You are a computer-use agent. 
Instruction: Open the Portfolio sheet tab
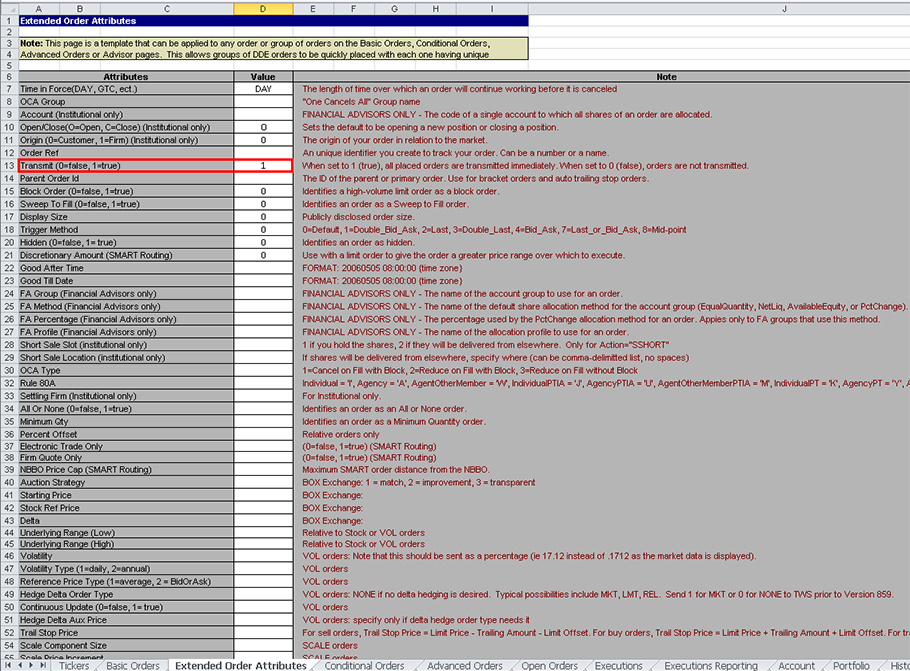(851, 666)
